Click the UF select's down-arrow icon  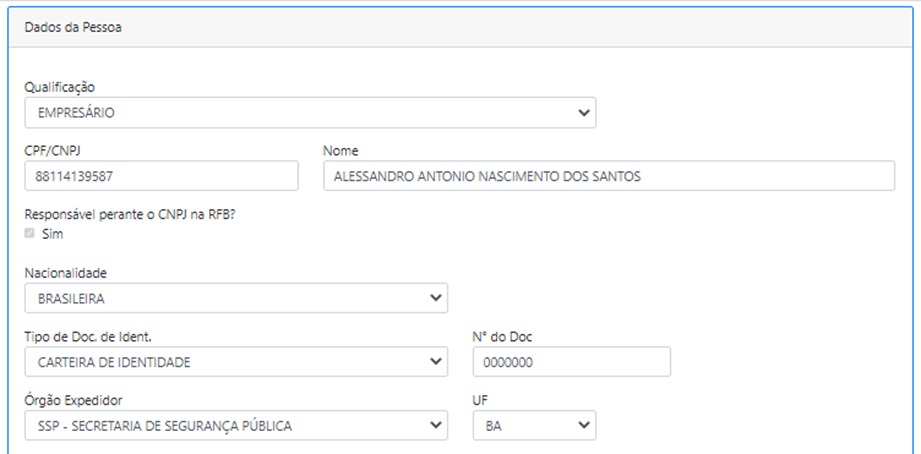(583, 426)
